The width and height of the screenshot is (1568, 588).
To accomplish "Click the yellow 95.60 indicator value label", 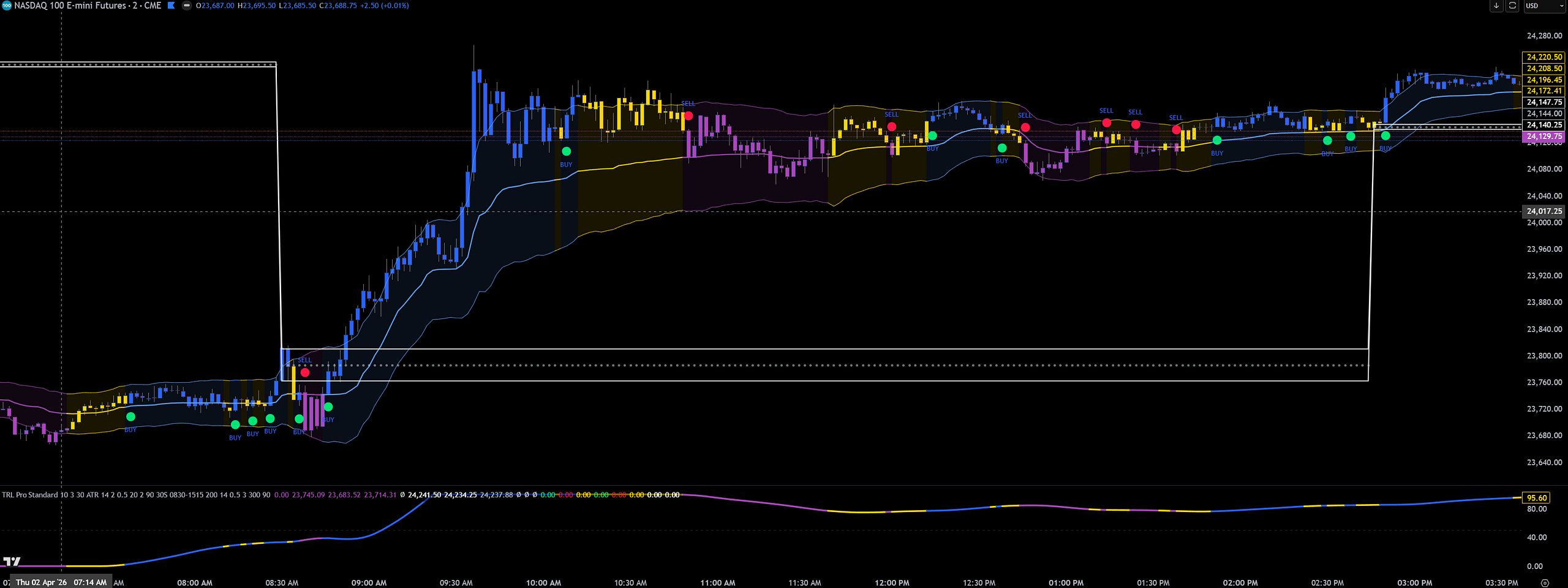I will click(1537, 498).
